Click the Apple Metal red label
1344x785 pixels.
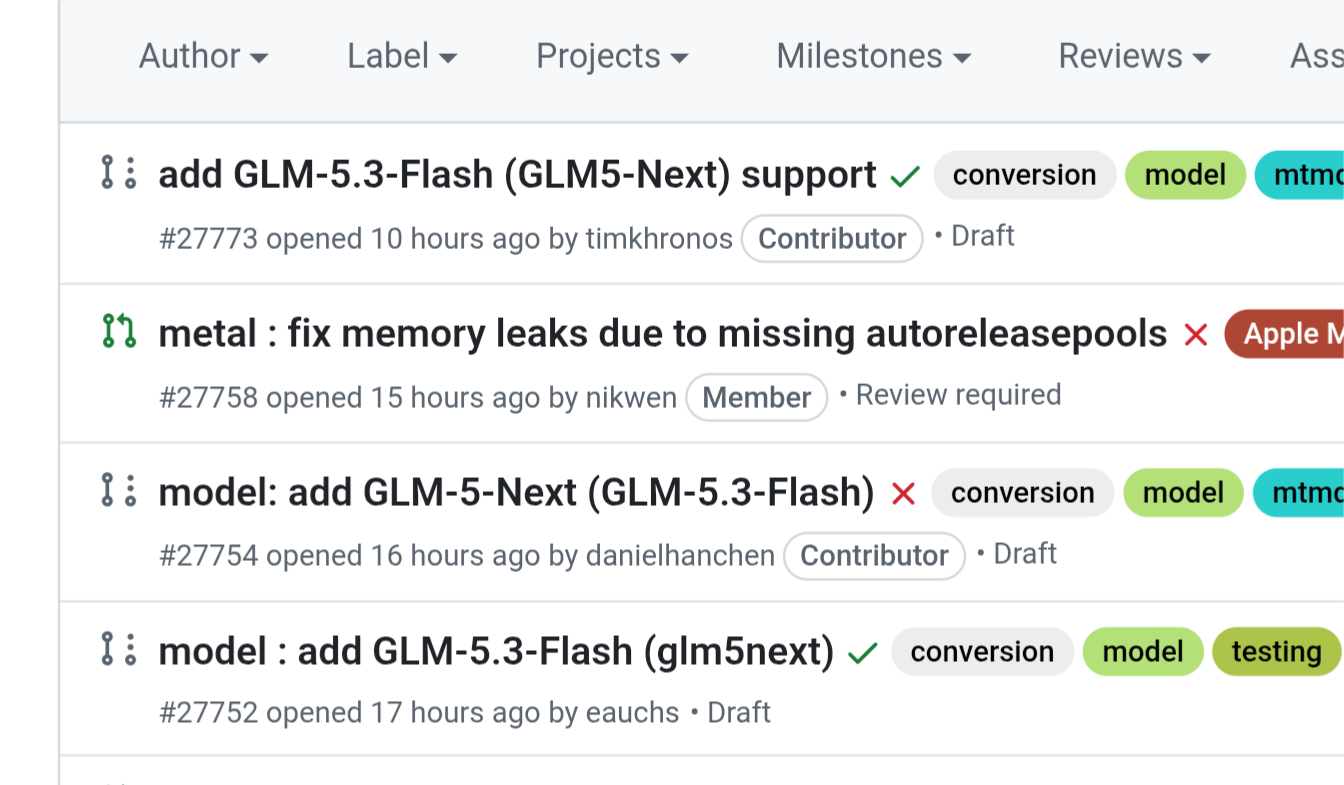click(1284, 334)
